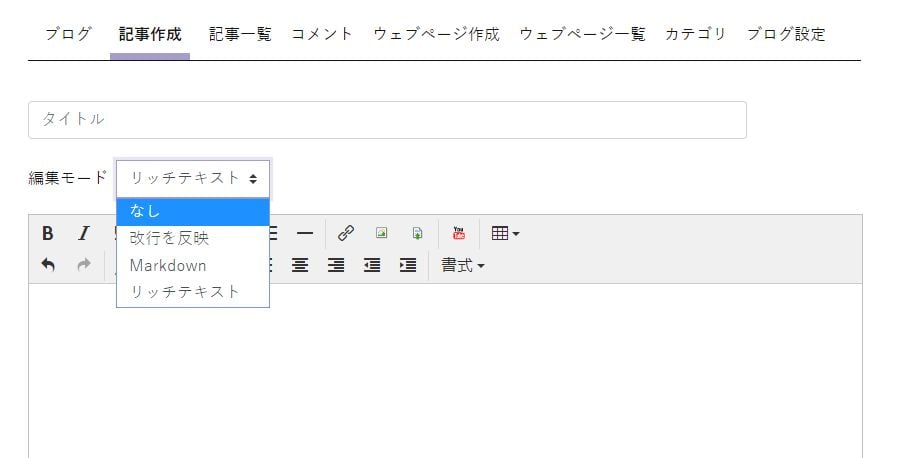
Task: Go to the カテゴリ tab
Action: [695, 34]
